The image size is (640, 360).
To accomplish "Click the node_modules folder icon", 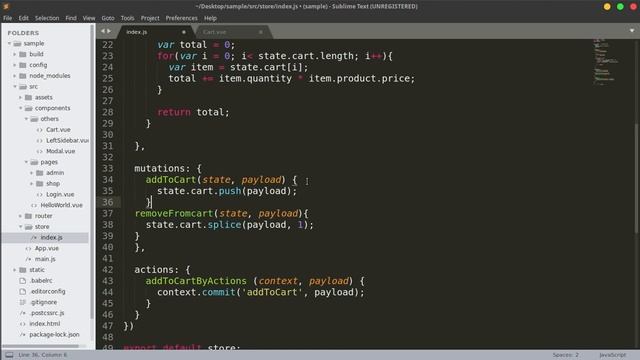I will pyautogui.click(x=23, y=76).
